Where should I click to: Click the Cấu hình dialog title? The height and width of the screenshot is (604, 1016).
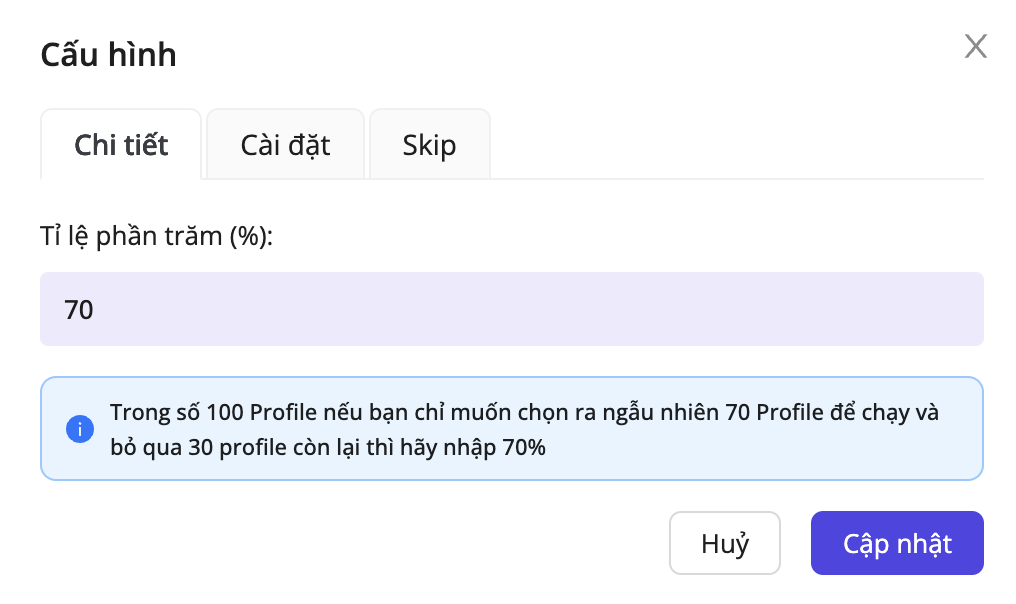pyautogui.click(x=108, y=54)
